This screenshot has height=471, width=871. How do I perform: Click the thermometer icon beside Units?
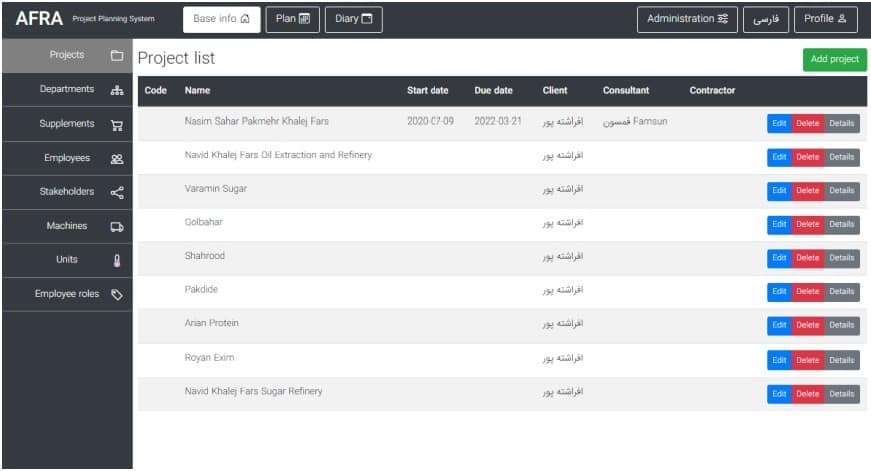click(116, 260)
